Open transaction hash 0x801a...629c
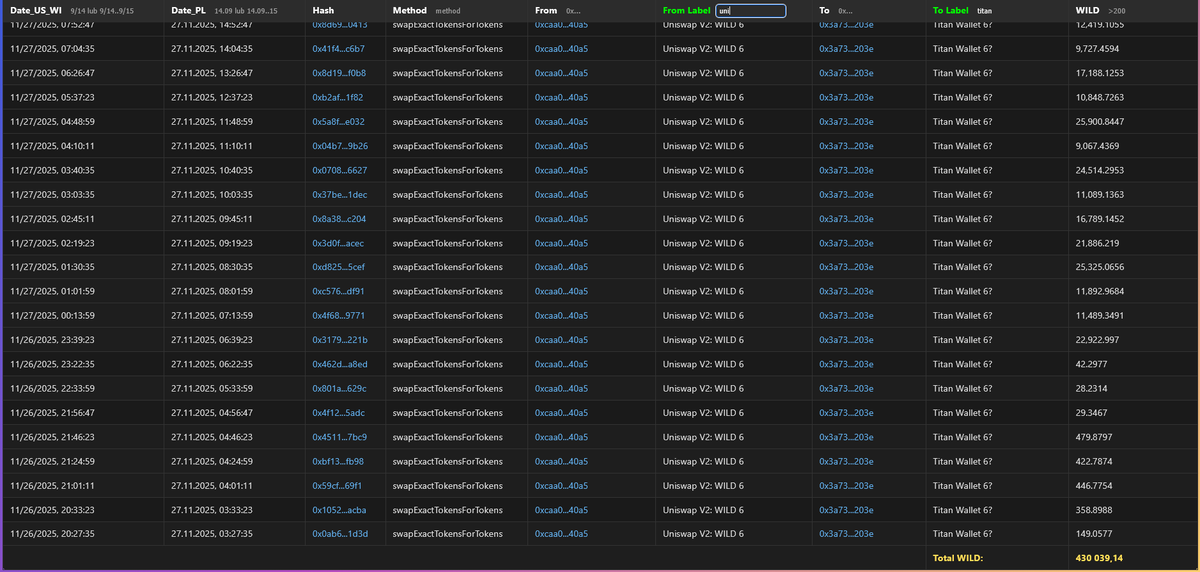The height and width of the screenshot is (572, 1200). point(340,388)
